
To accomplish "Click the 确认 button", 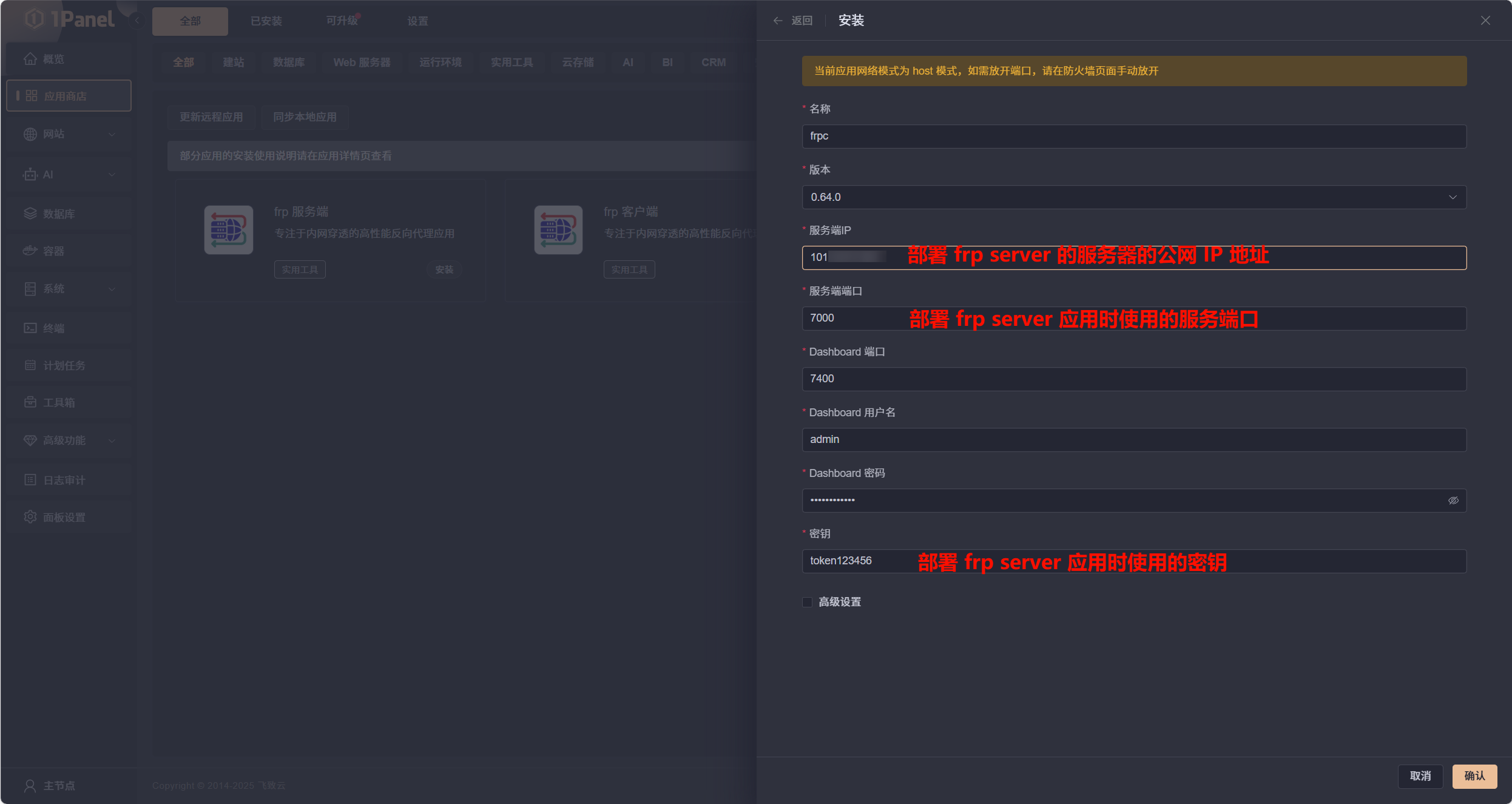I will (1474, 776).
